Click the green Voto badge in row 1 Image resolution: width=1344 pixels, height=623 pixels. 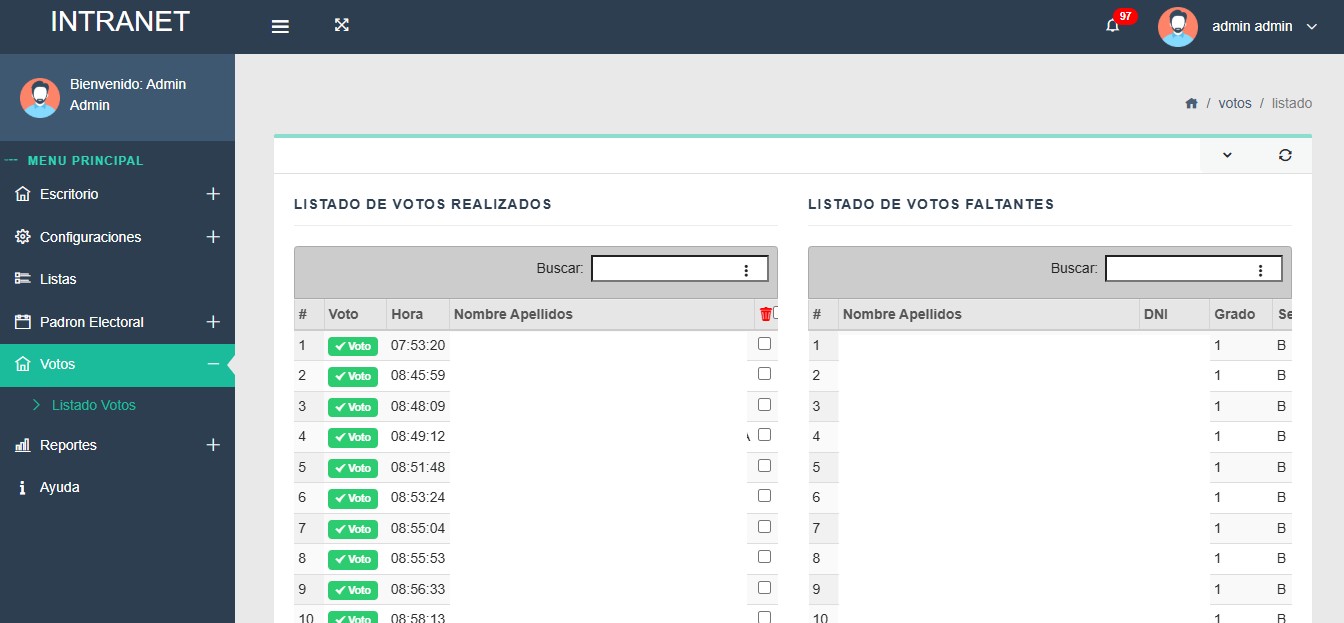coord(353,346)
